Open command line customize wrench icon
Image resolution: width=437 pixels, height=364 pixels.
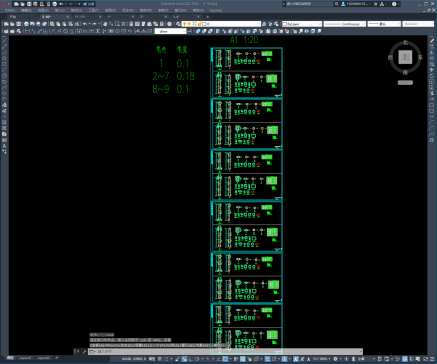(84, 351)
